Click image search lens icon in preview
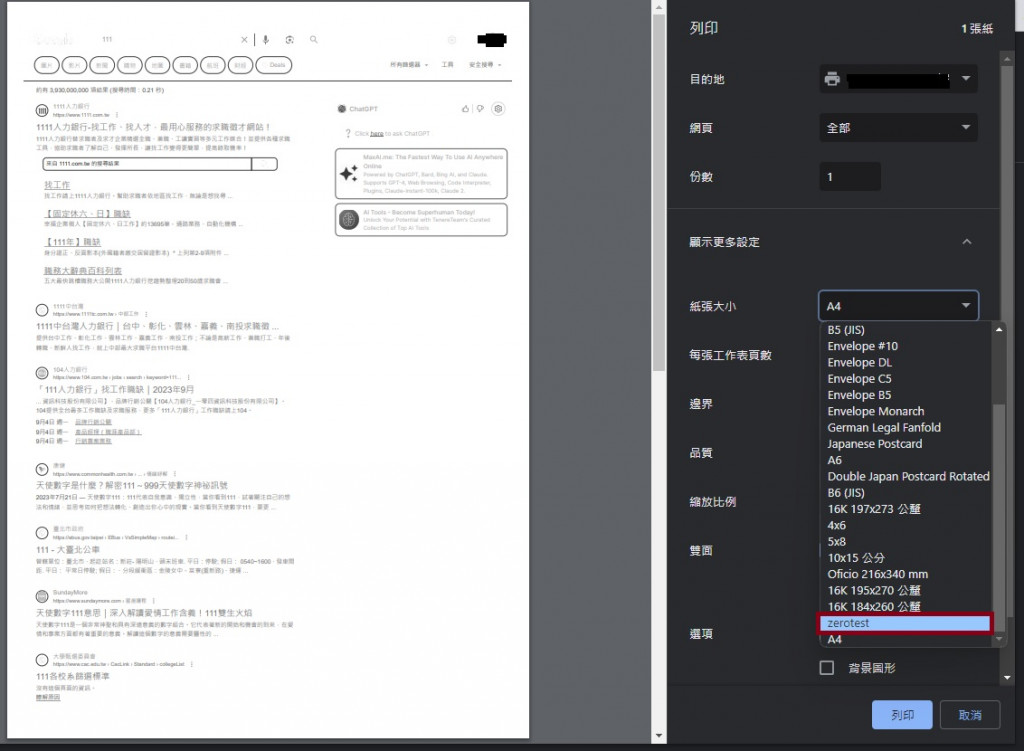The width and height of the screenshot is (1024, 751). (x=289, y=40)
